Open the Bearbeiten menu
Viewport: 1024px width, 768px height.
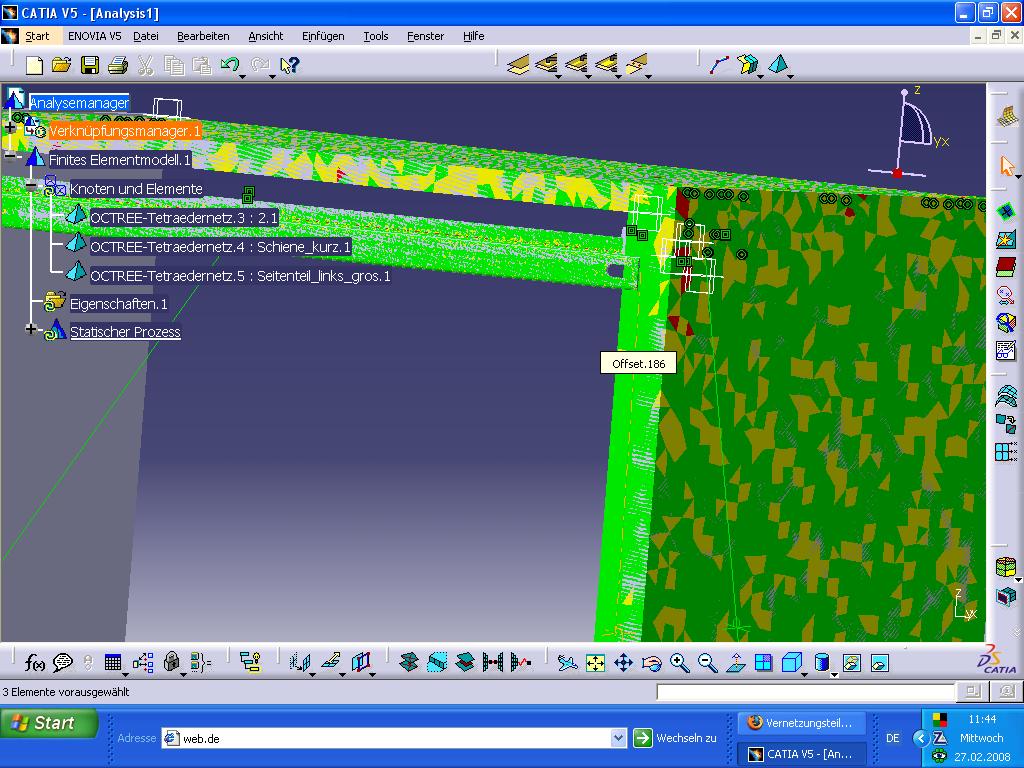tap(203, 36)
